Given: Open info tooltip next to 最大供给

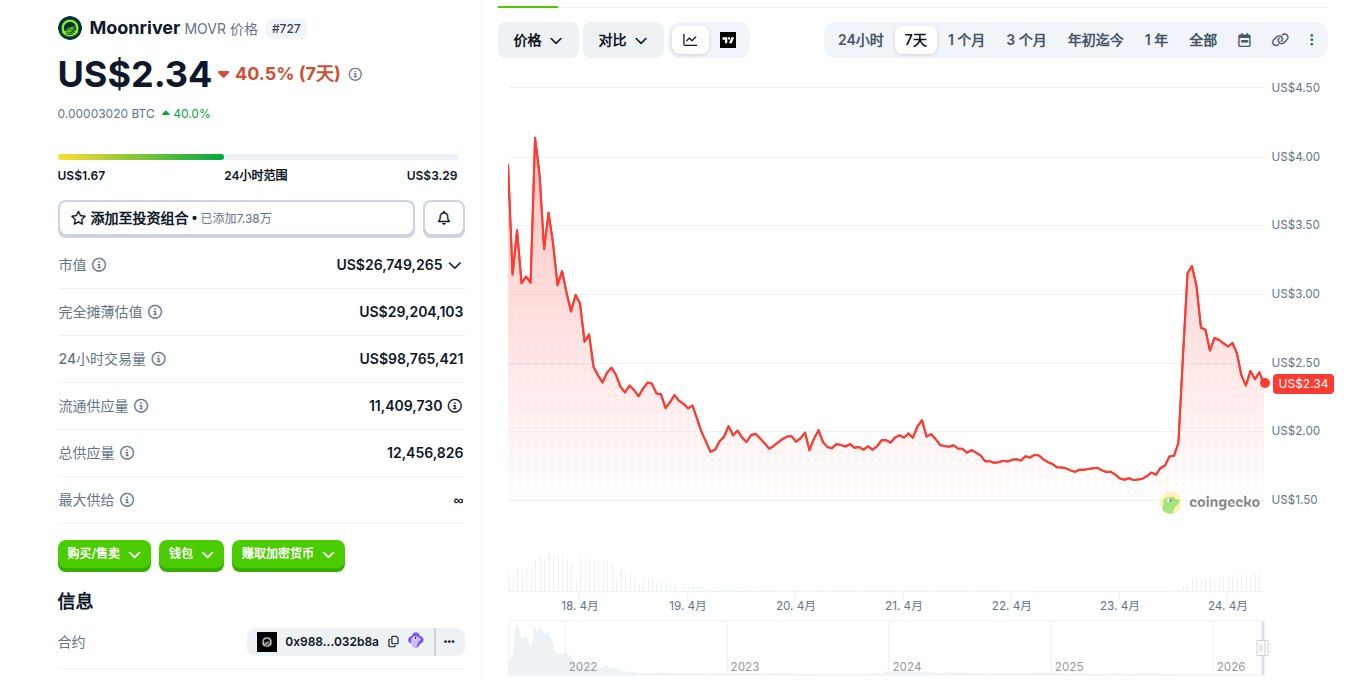Looking at the screenshot, I should 127,500.
